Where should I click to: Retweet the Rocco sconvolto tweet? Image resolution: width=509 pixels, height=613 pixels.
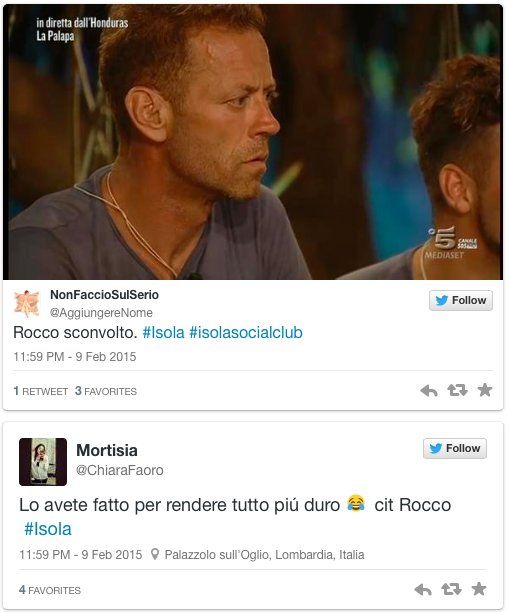click(x=457, y=390)
